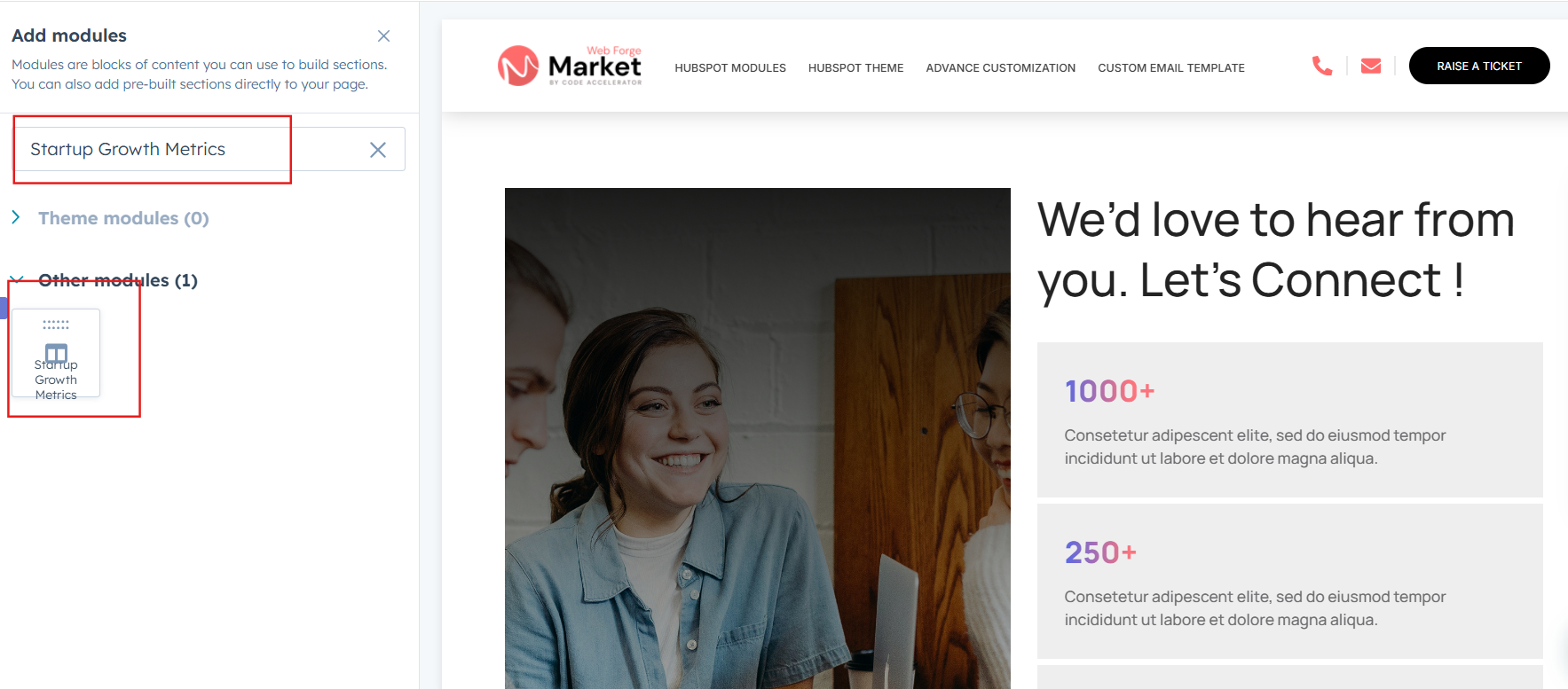
Task: Click the Startup Growth Metrics search field
Action: 209,149
